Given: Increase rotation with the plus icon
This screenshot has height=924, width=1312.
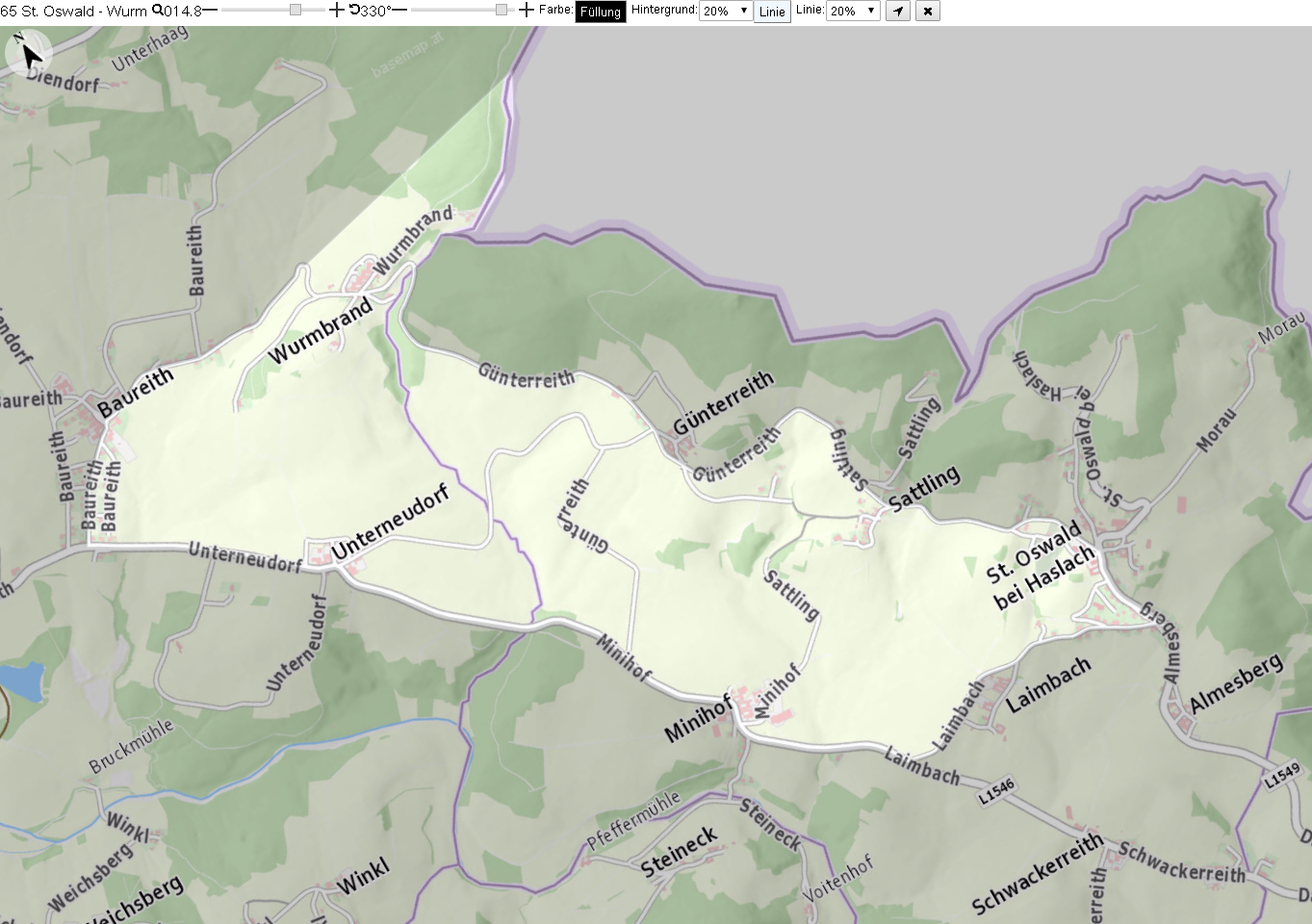Looking at the screenshot, I should pyautogui.click(x=527, y=11).
